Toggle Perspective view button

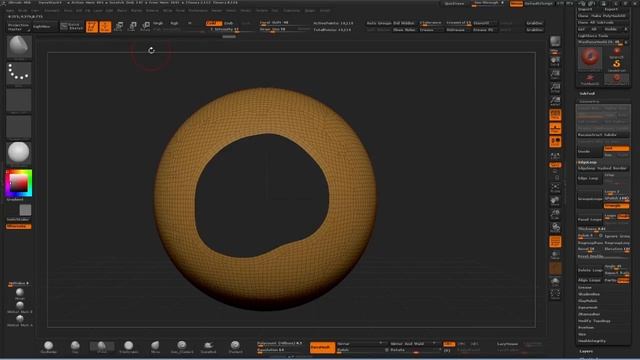coord(555,115)
